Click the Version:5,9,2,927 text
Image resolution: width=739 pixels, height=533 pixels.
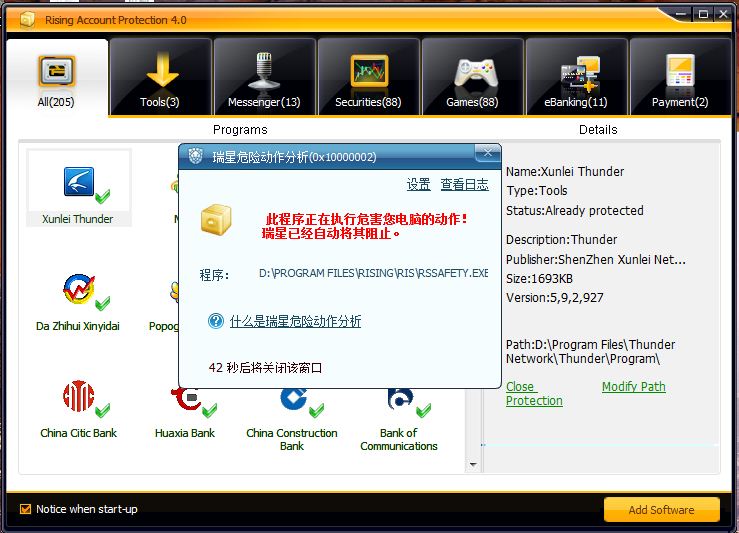click(554, 298)
